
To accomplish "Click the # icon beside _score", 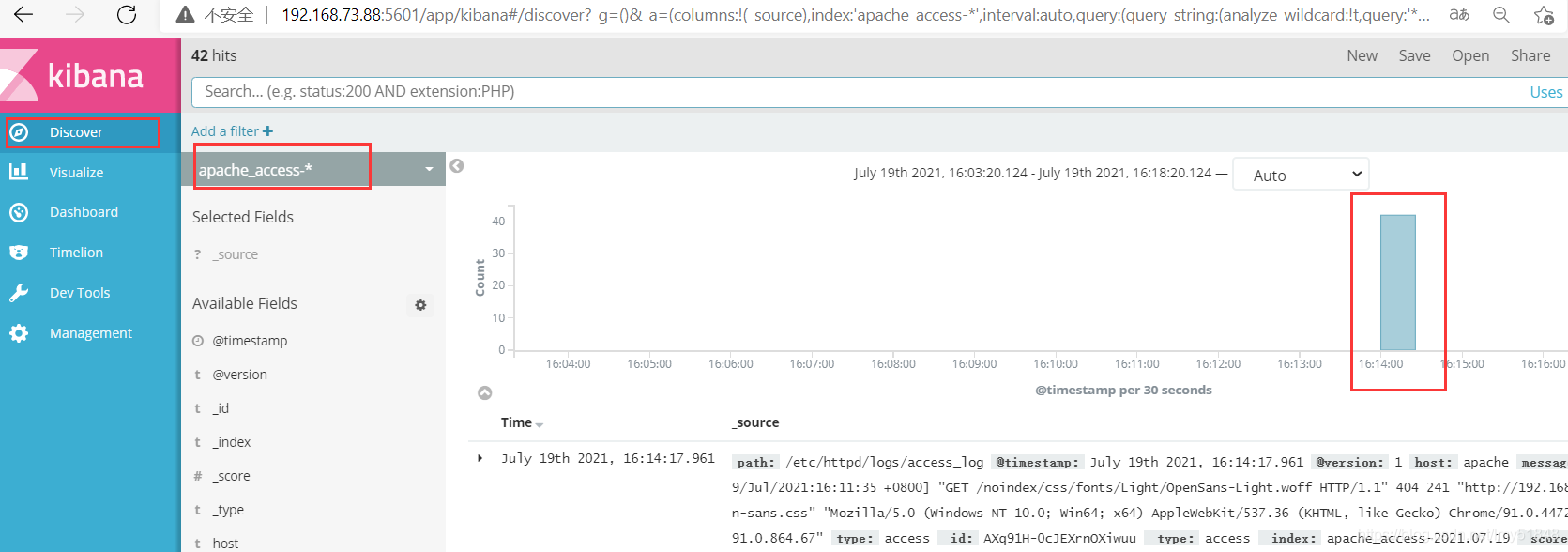I will coord(198,476).
